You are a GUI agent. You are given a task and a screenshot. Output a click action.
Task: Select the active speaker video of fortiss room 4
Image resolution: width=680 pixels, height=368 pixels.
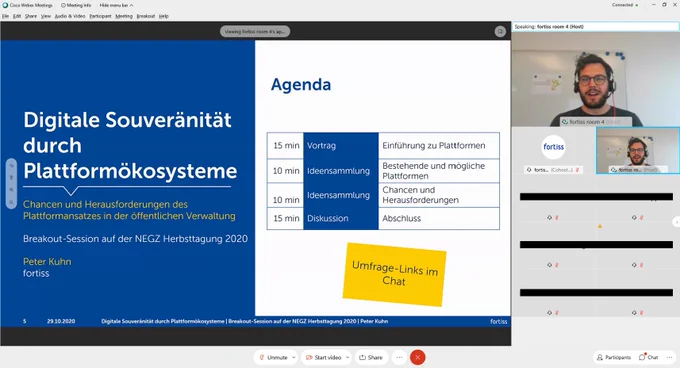coord(595,79)
